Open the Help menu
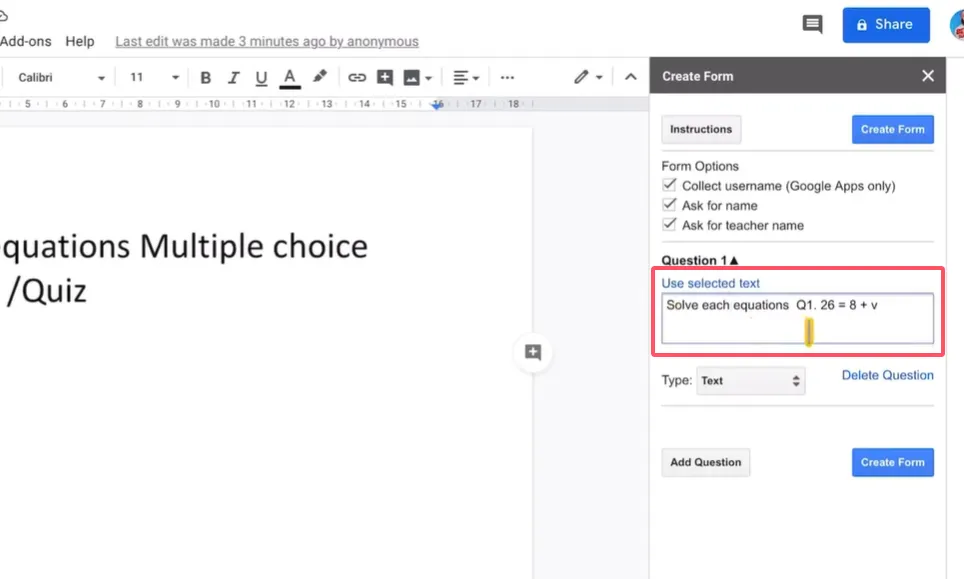Image resolution: width=964 pixels, height=579 pixels. [x=80, y=41]
